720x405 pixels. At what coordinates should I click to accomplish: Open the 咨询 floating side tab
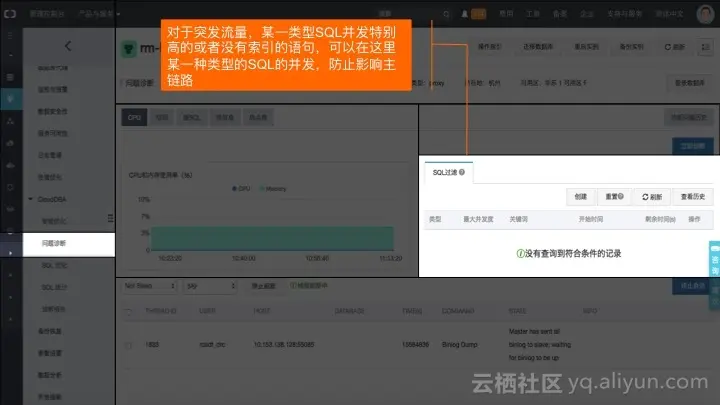coord(714,259)
